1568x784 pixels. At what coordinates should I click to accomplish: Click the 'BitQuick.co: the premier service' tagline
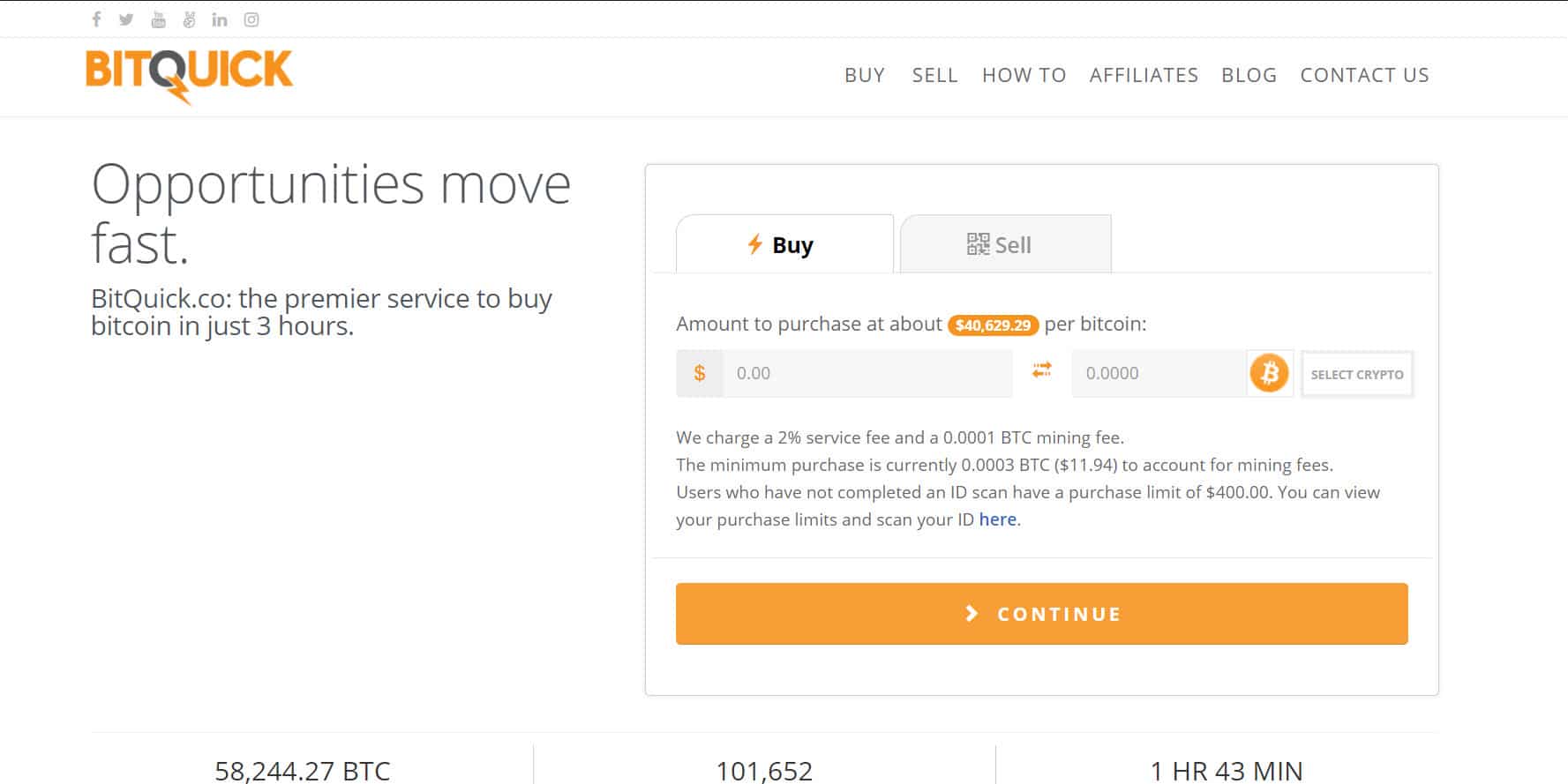[x=322, y=312]
